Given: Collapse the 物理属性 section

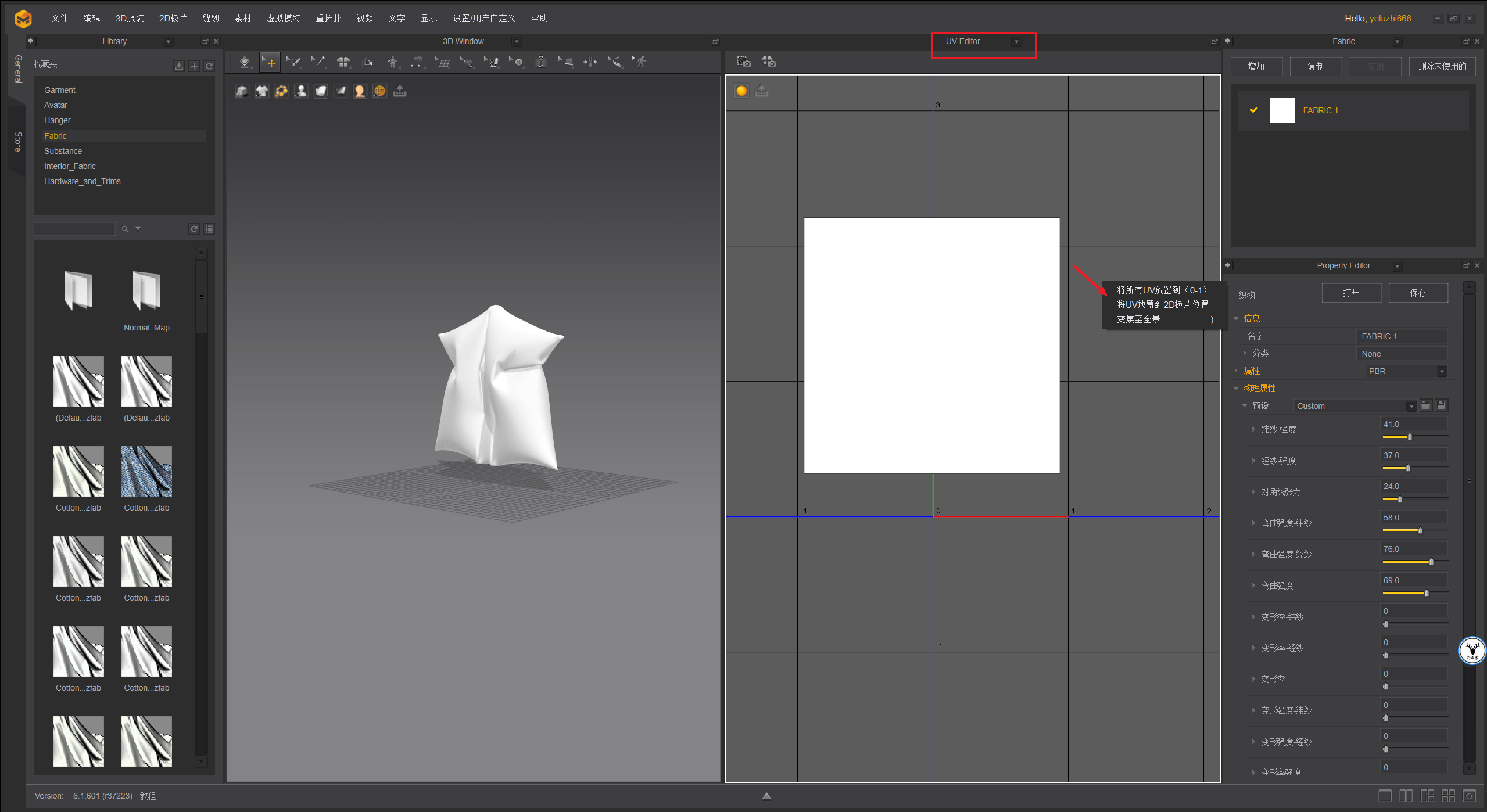Looking at the screenshot, I should [1236, 388].
